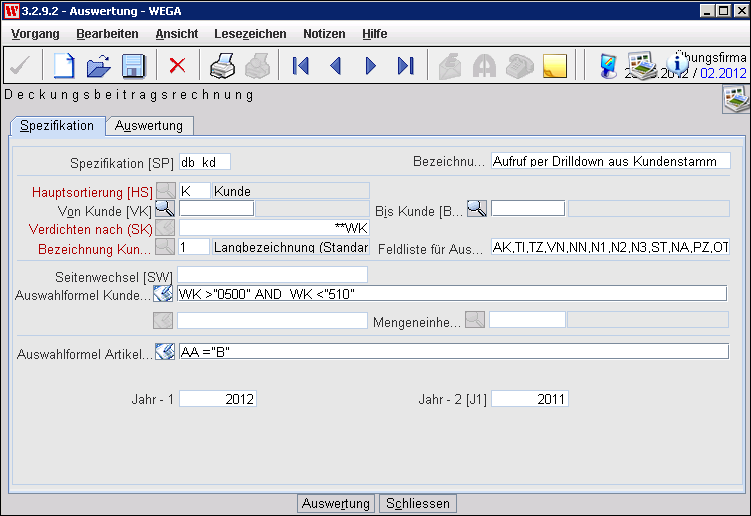Open the Bearbeiten menu
The image size is (751, 516).
107,34
